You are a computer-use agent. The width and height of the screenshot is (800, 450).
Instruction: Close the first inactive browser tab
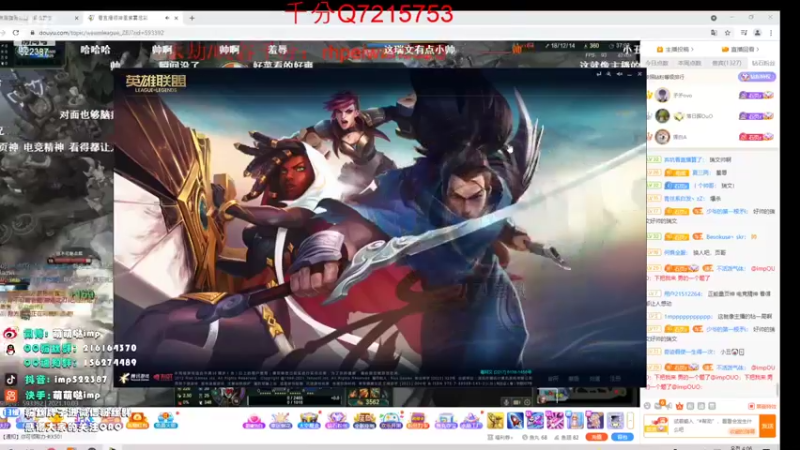pyautogui.click(x=77, y=18)
